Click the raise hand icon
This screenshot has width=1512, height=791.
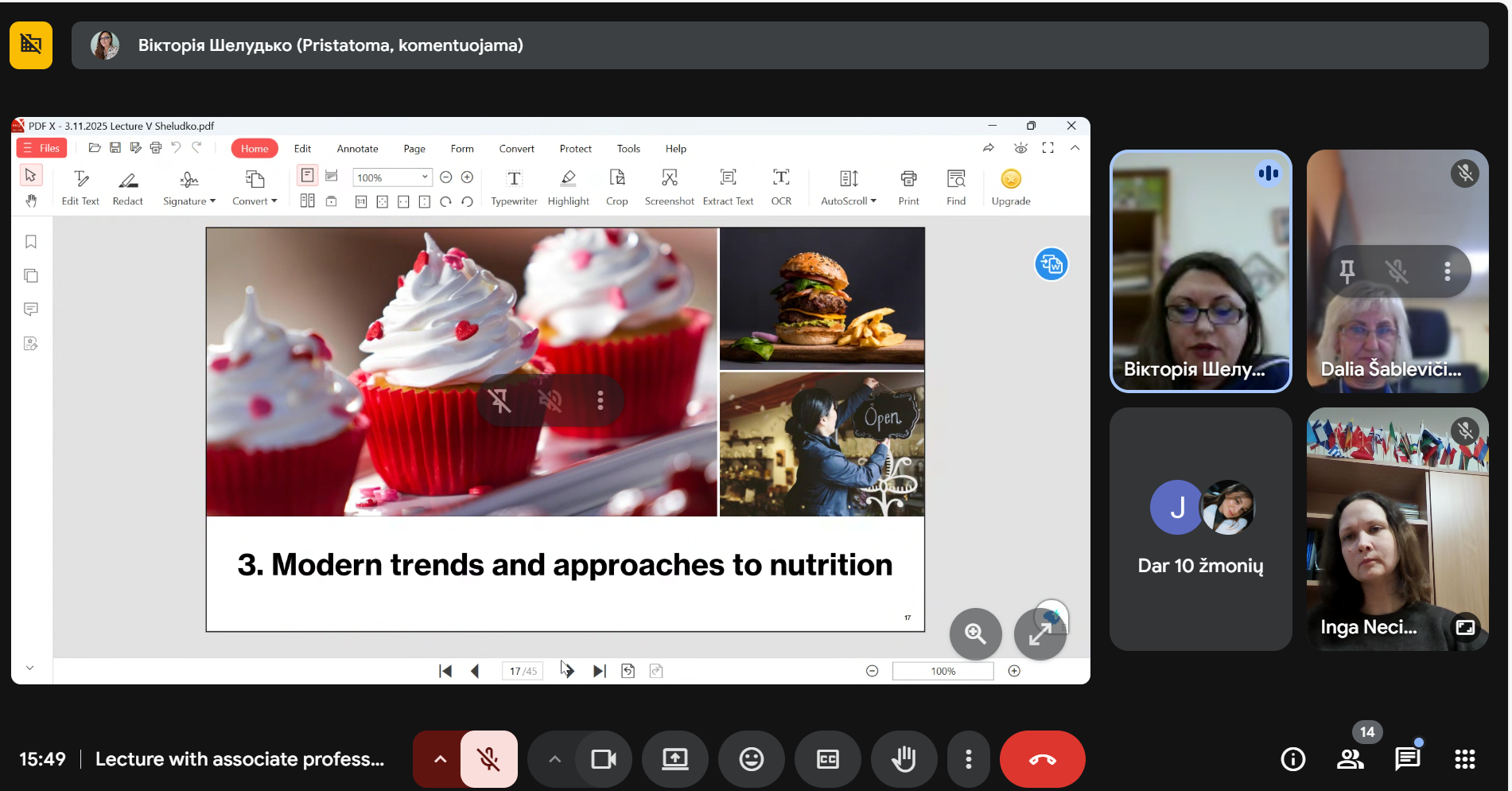904,759
